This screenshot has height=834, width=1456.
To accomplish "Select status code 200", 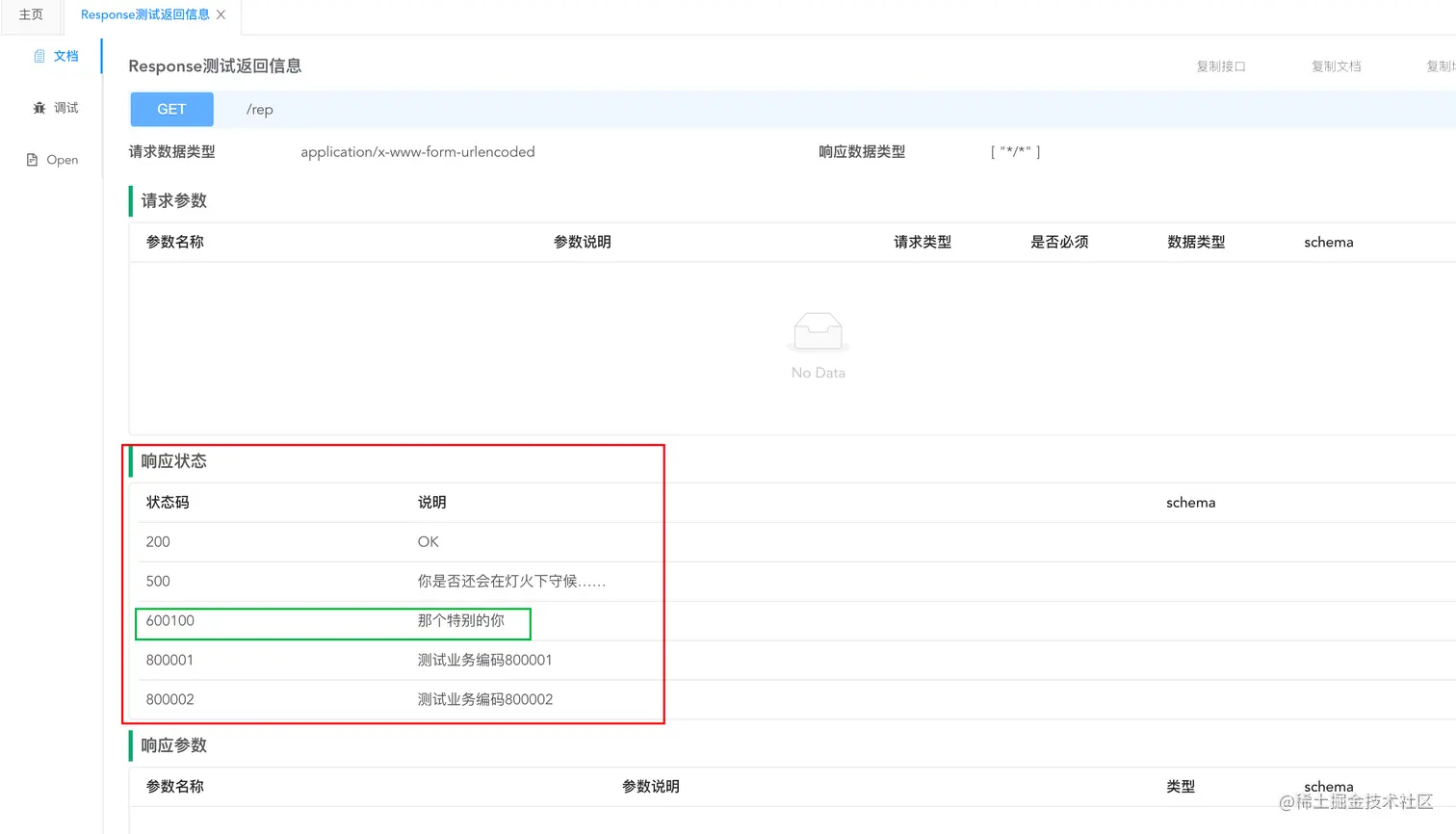I will click(158, 541).
